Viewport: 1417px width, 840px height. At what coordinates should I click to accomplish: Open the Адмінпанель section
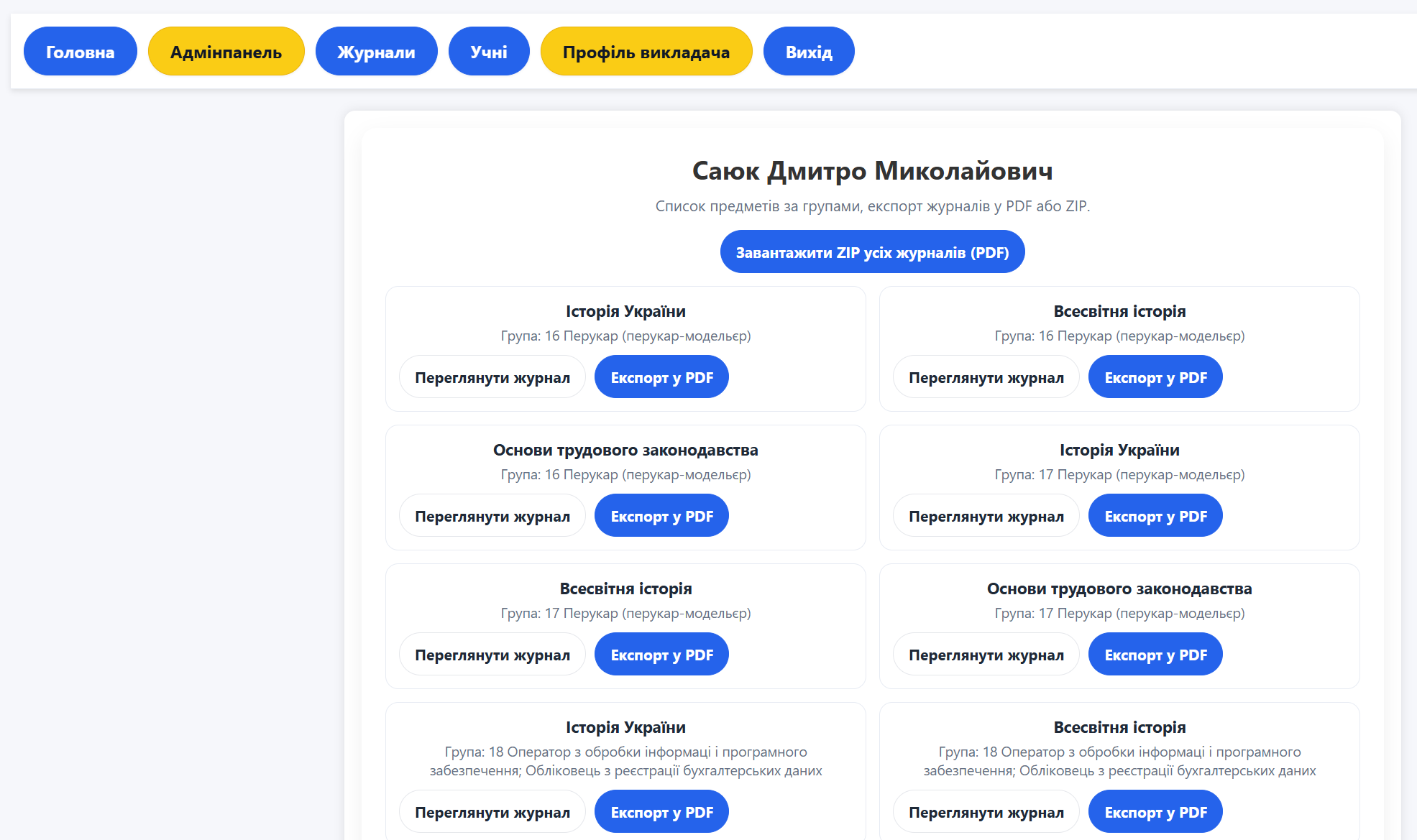[226, 50]
